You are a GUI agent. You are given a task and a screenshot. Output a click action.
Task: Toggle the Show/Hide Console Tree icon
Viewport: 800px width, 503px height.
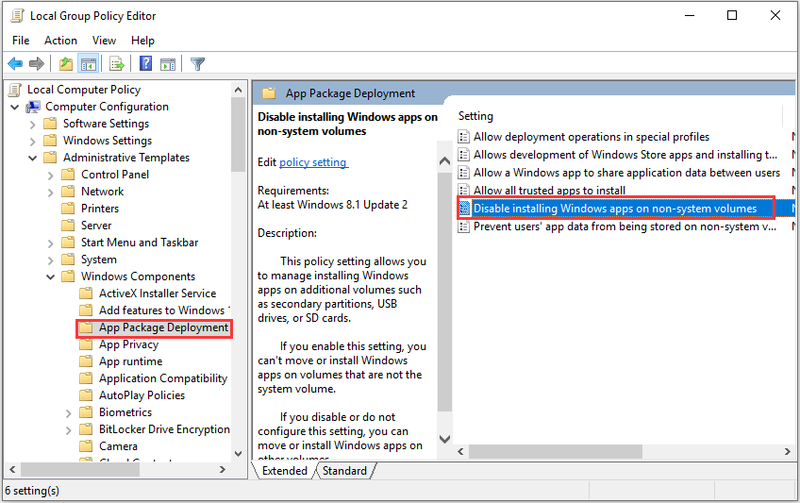pos(88,64)
